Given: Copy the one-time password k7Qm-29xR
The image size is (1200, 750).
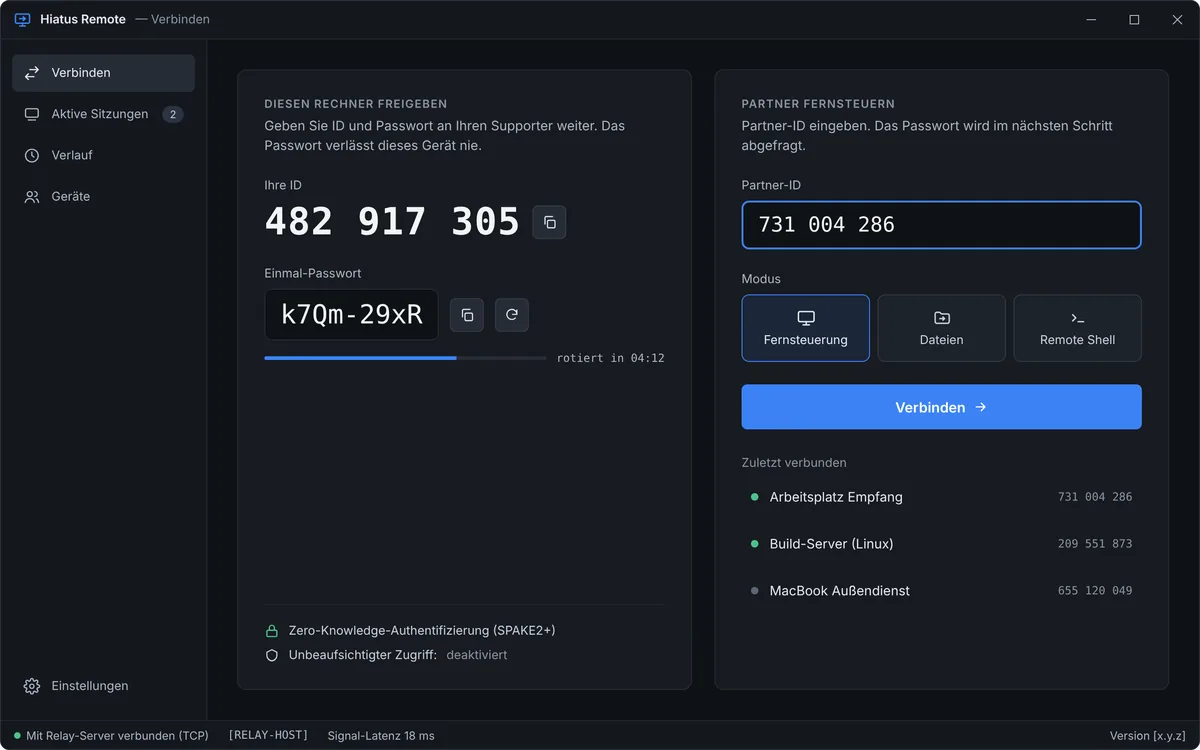Looking at the screenshot, I should [x=467, y=314].
